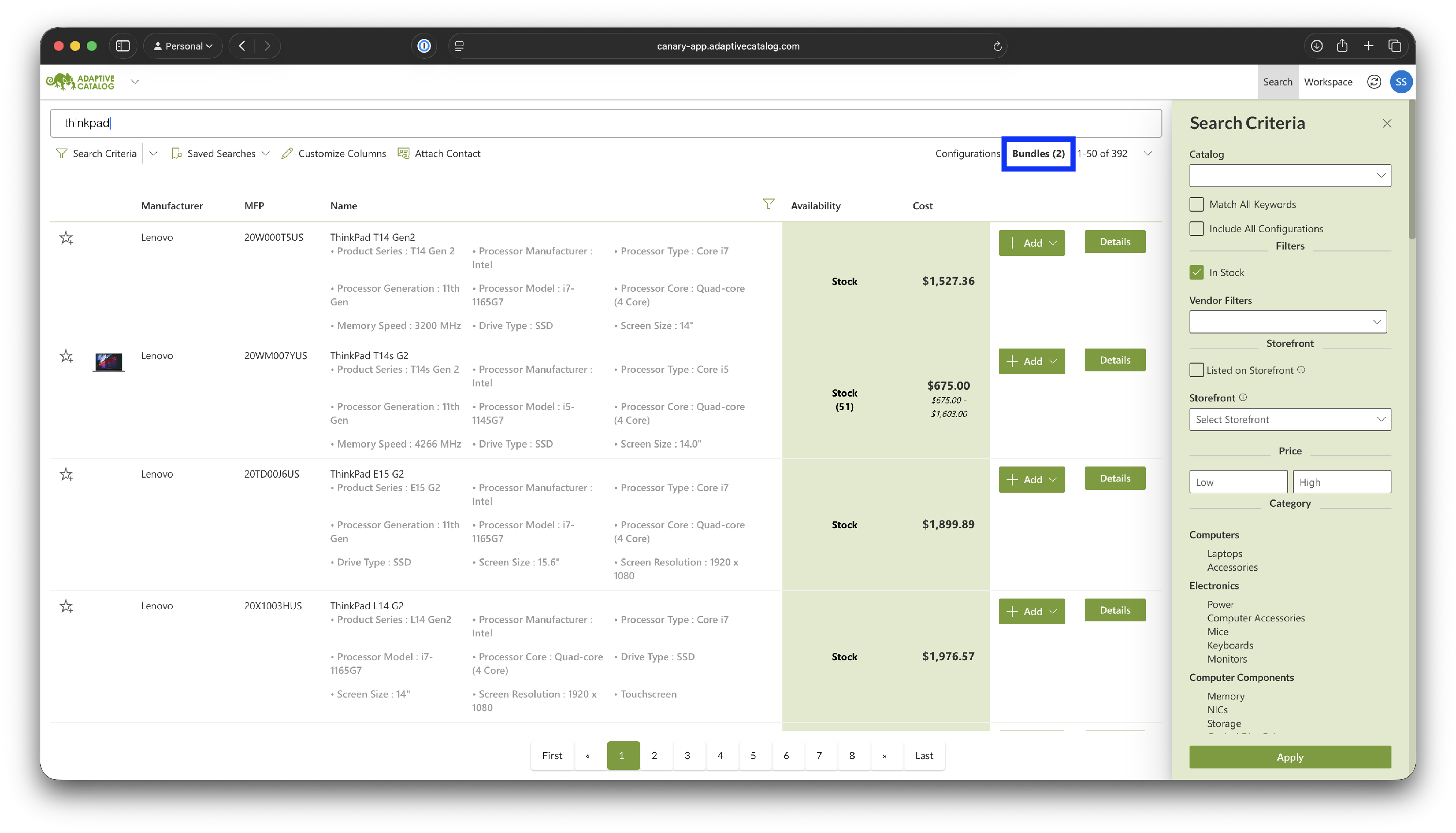Click the sync refresh icon near the SS avatar
This screenshot has width=1456, height=833.
click(x=1373, y=82)
